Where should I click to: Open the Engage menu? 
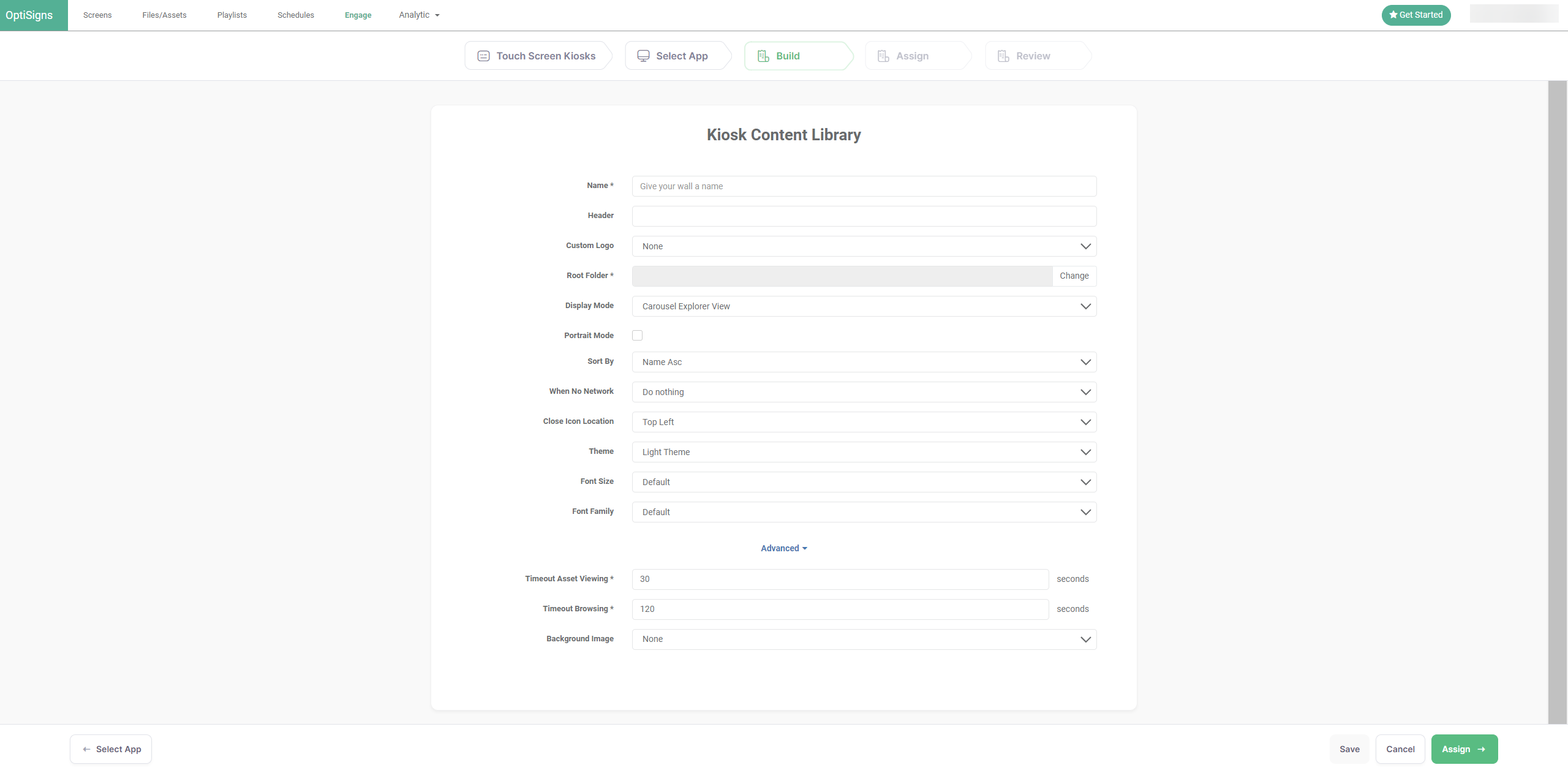pos(358,15)
